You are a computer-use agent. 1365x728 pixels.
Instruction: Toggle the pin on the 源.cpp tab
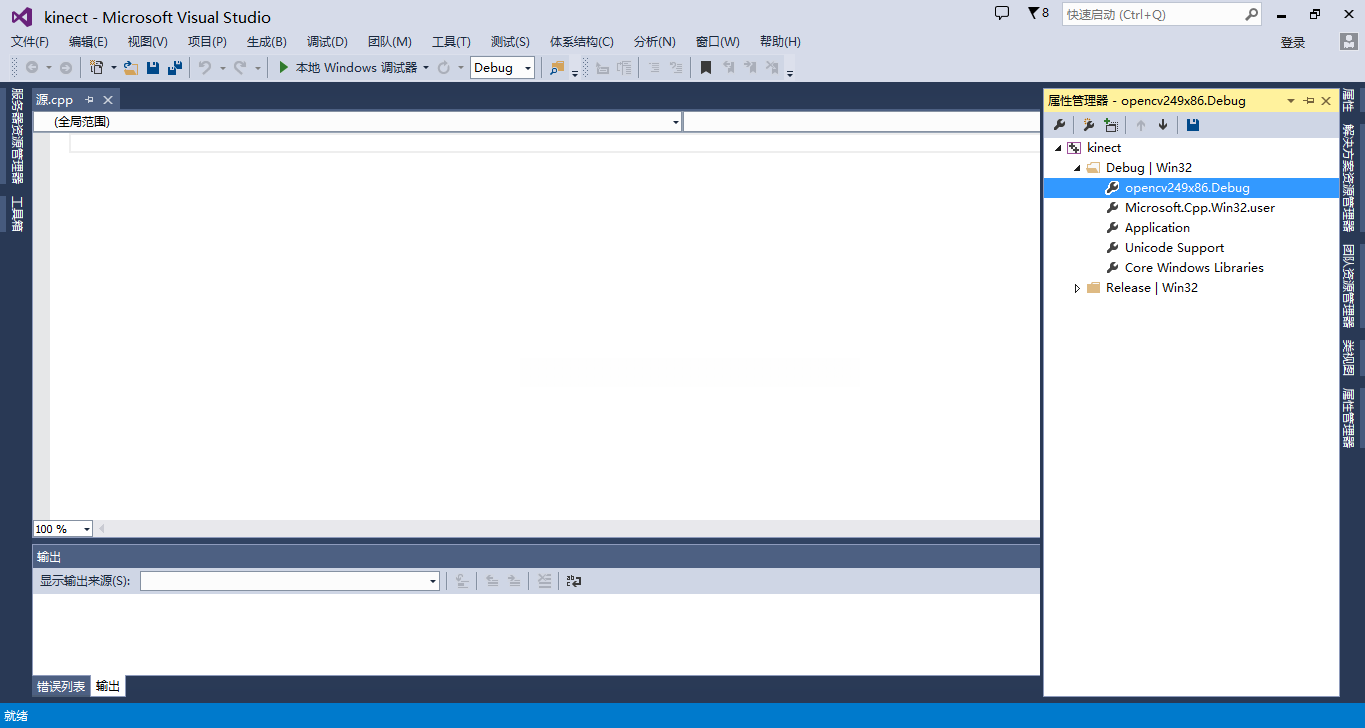(x=89, y=100)
